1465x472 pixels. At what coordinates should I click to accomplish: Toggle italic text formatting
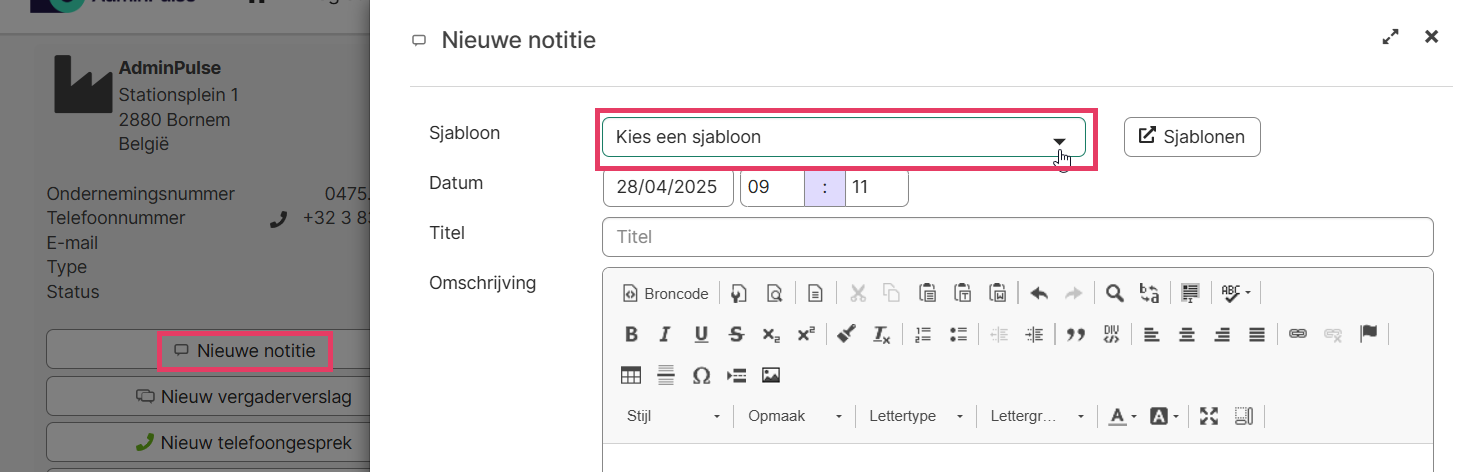click(665, 335)
